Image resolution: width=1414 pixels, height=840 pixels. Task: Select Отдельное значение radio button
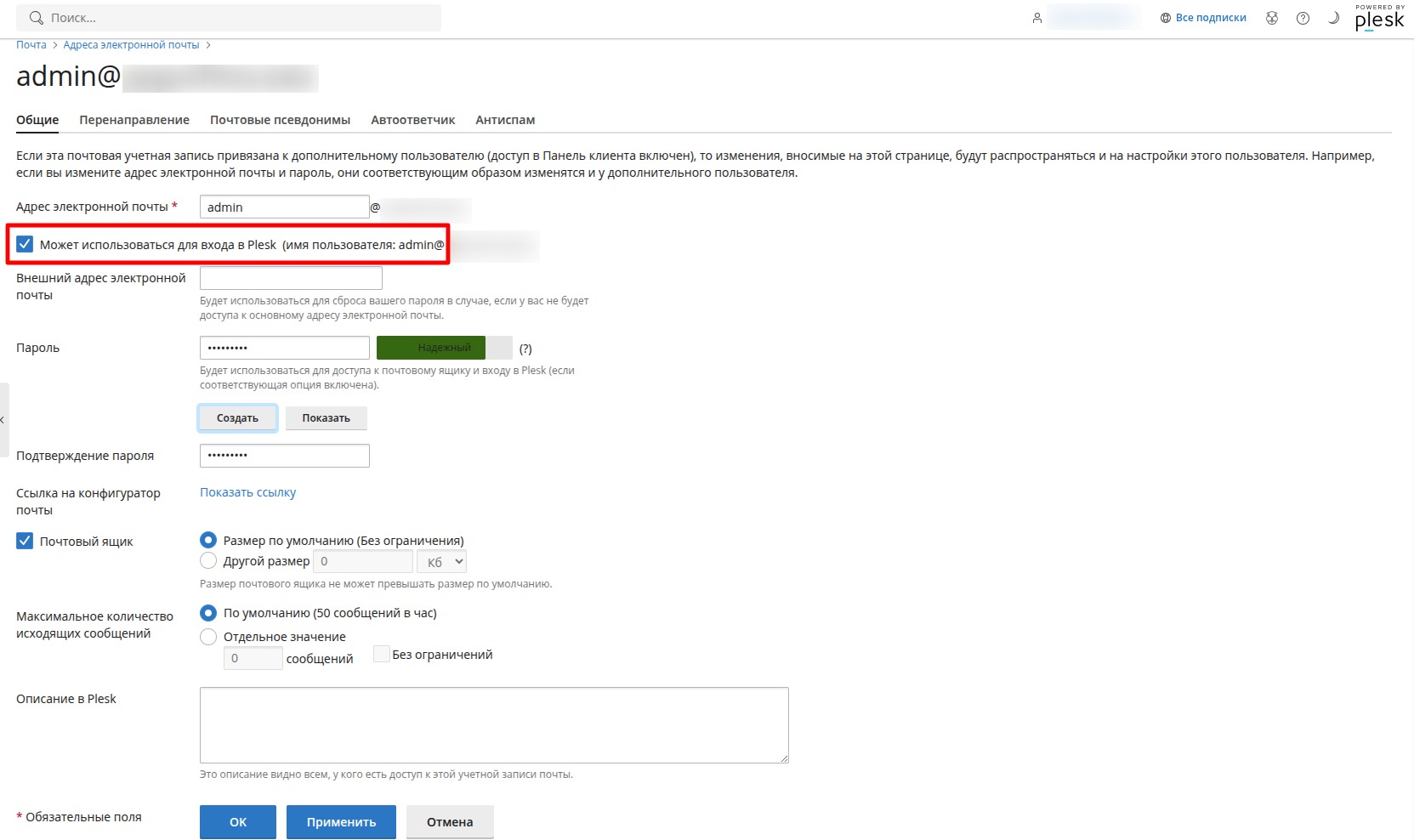pos(208,636)
